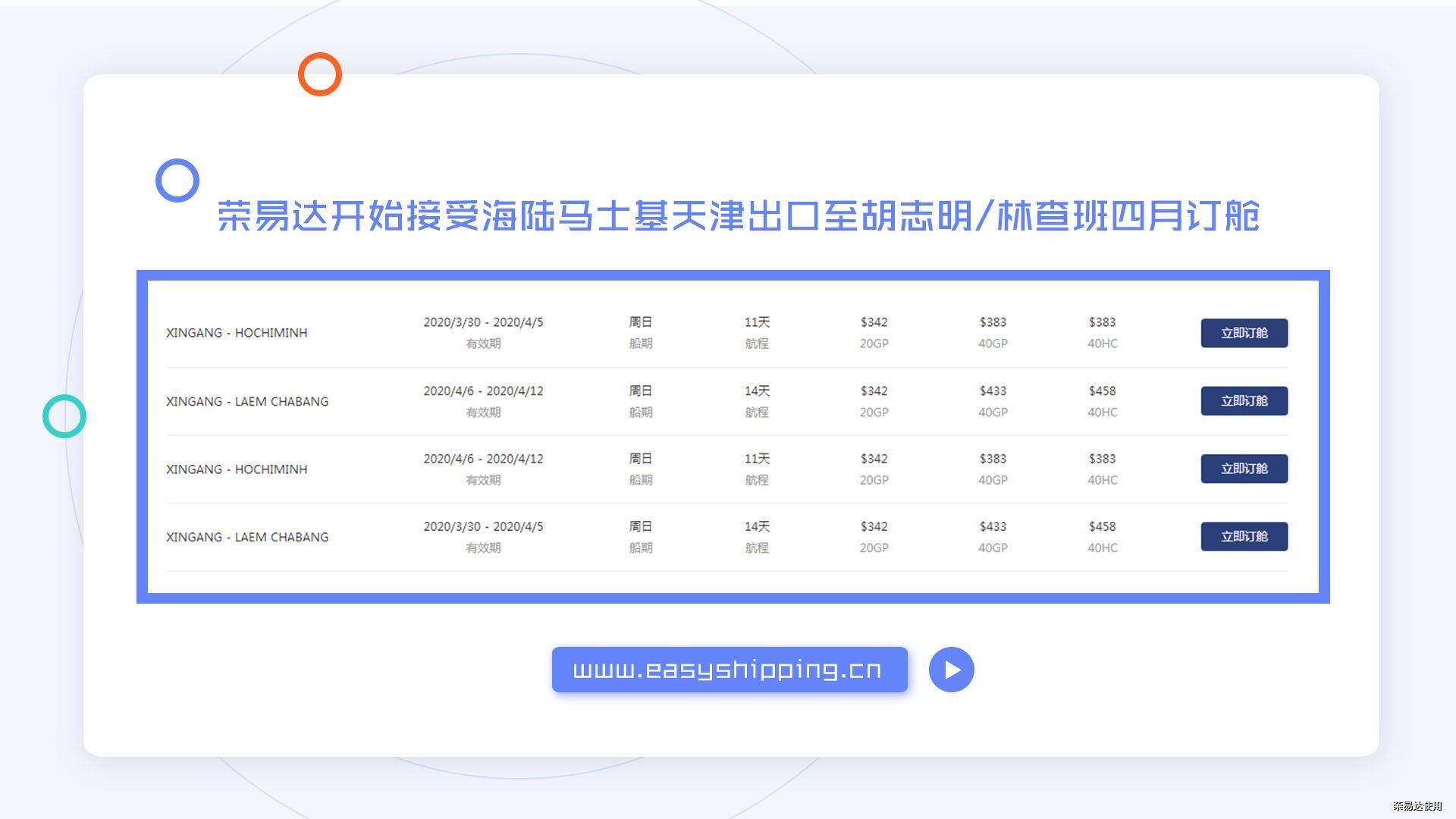Click 立即订舱 for HOCHIMINH 2020/3/30 row
Image resolution: width=1456 pixels, height=819 pixels.
click(1244, 333)
